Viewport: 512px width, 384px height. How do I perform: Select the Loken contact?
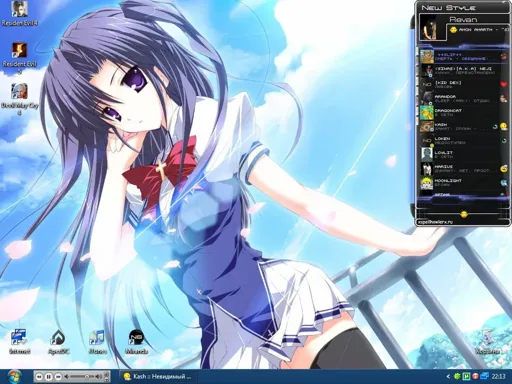pos(463,141)
